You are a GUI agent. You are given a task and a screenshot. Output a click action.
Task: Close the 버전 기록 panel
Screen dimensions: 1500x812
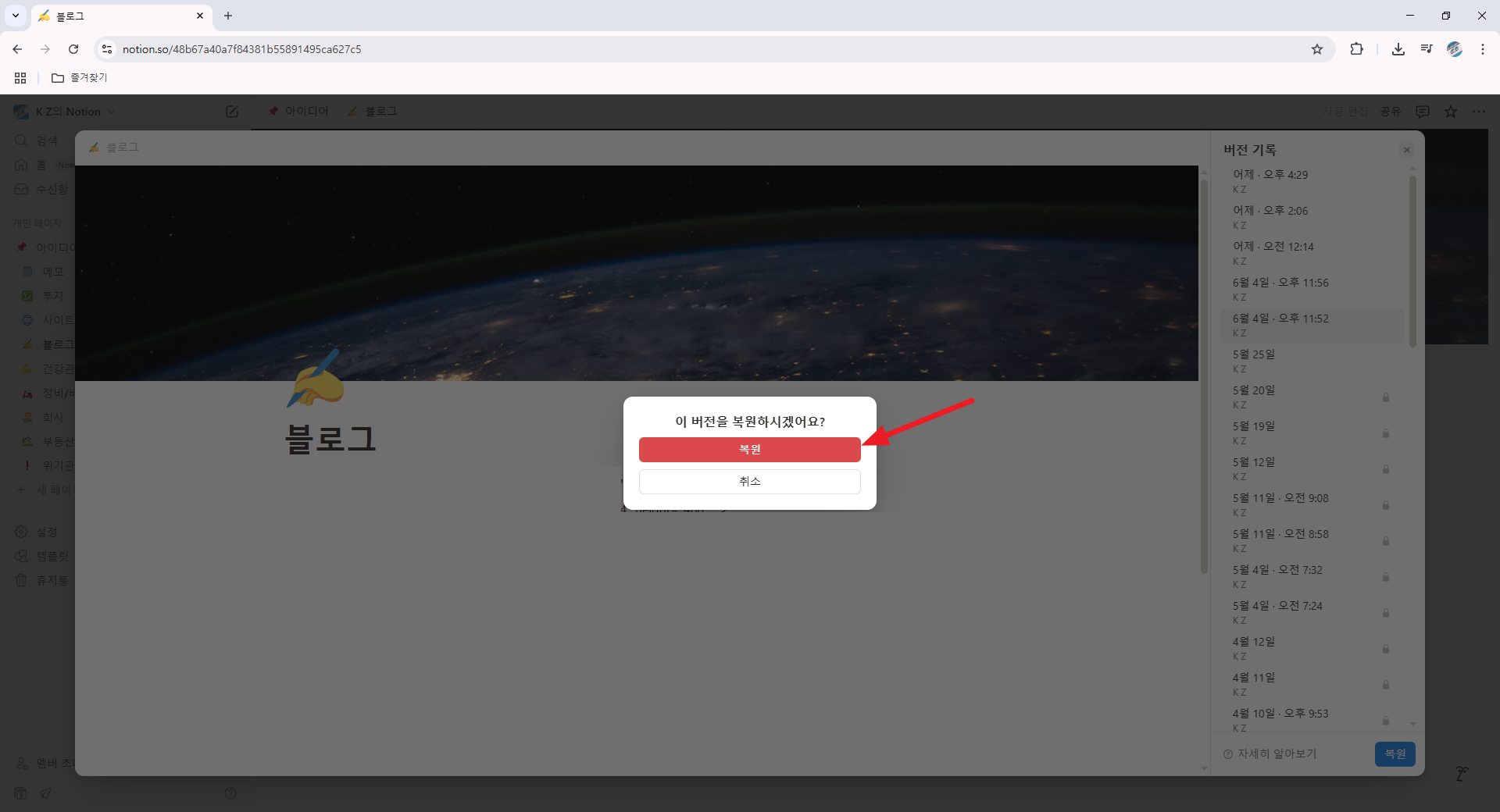[1406, 150]
